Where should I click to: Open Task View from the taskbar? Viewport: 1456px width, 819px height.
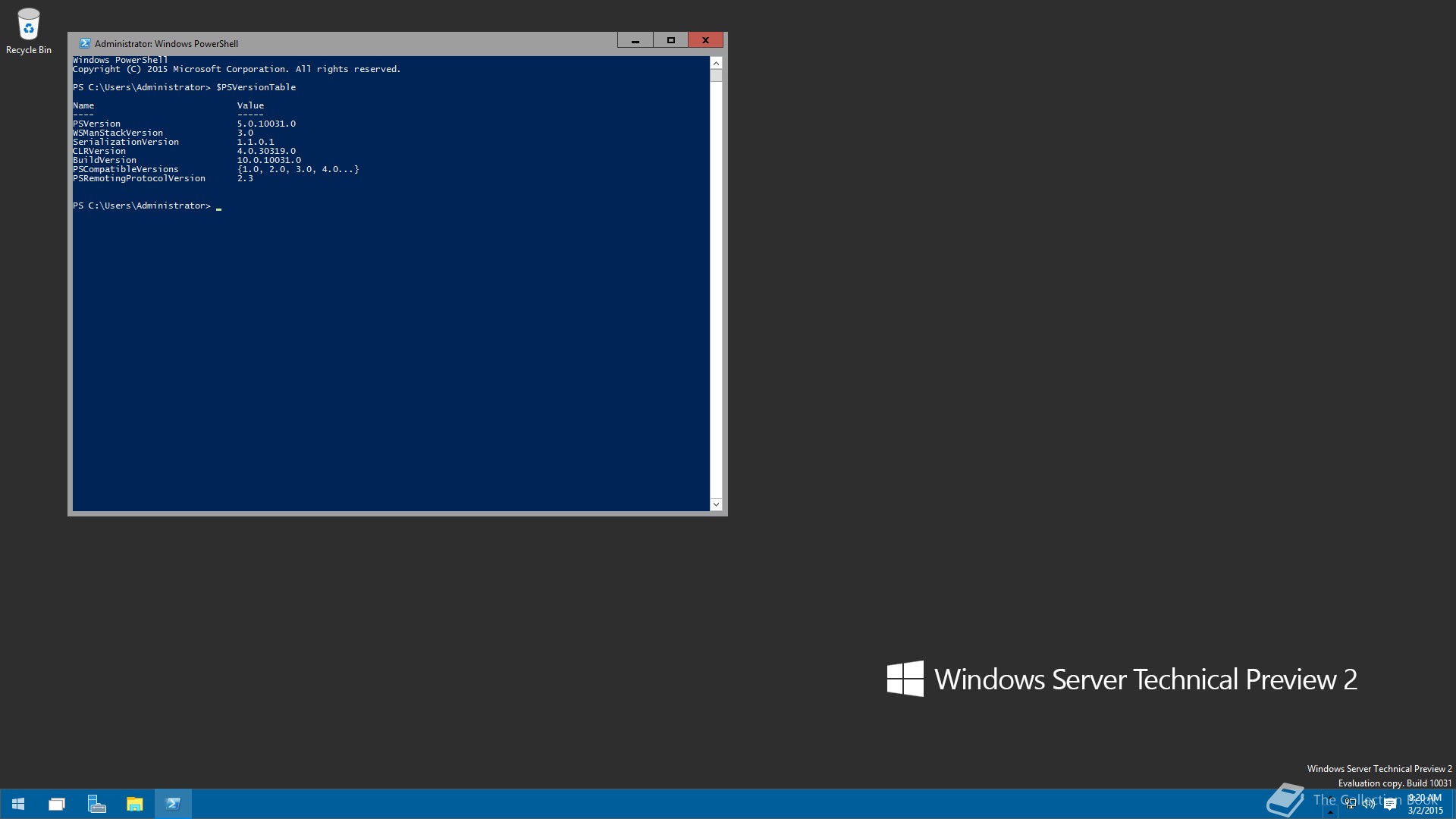[57, 804]
